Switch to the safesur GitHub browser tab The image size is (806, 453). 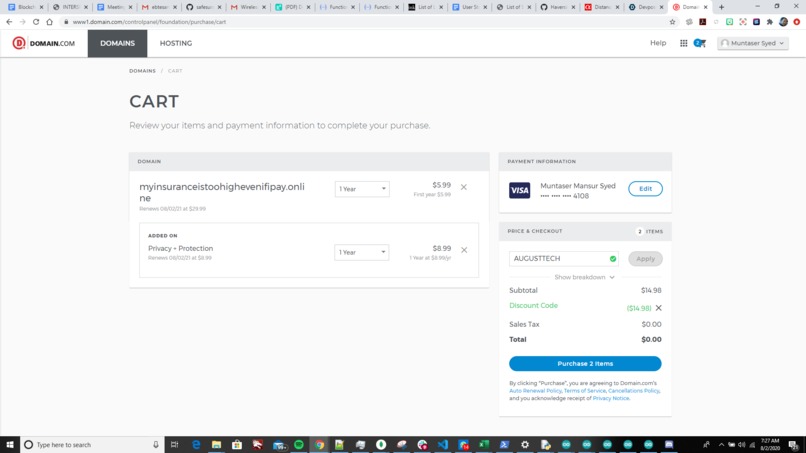[203, 7]
